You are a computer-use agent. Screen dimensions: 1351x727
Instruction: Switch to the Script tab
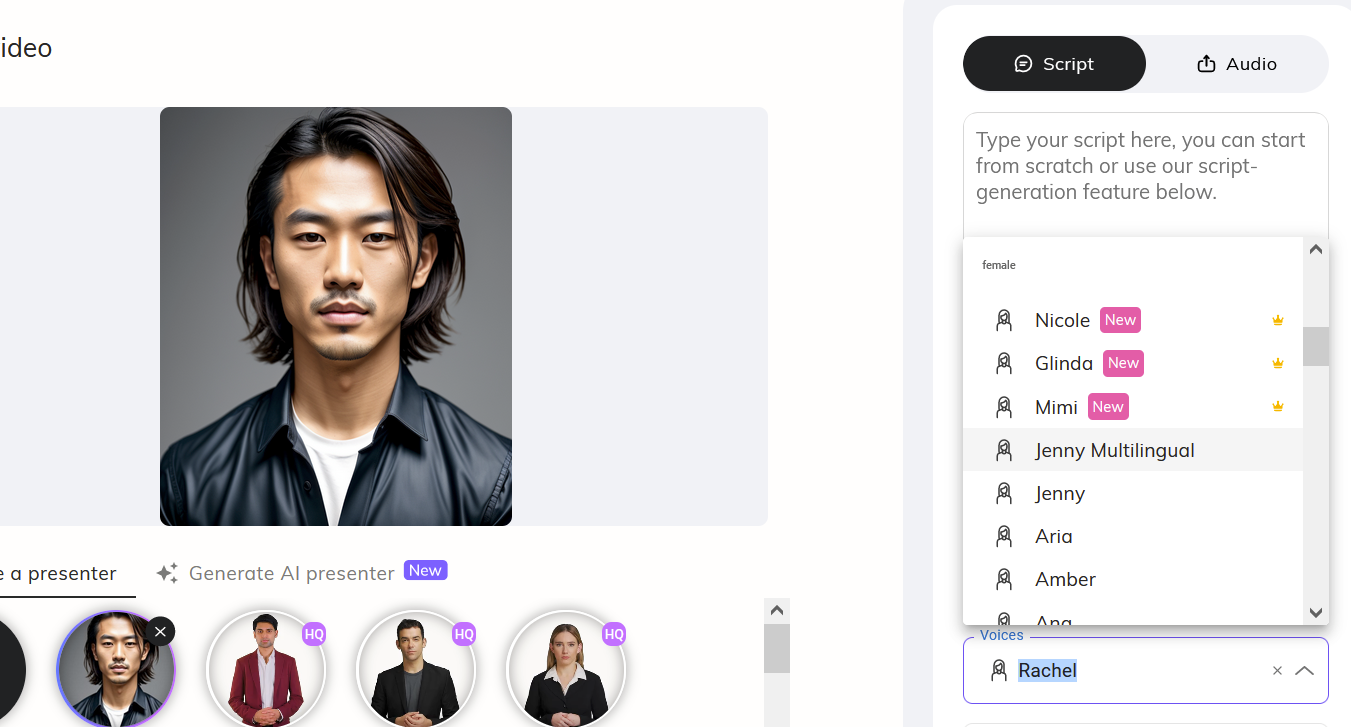[x=1054, y=64]
